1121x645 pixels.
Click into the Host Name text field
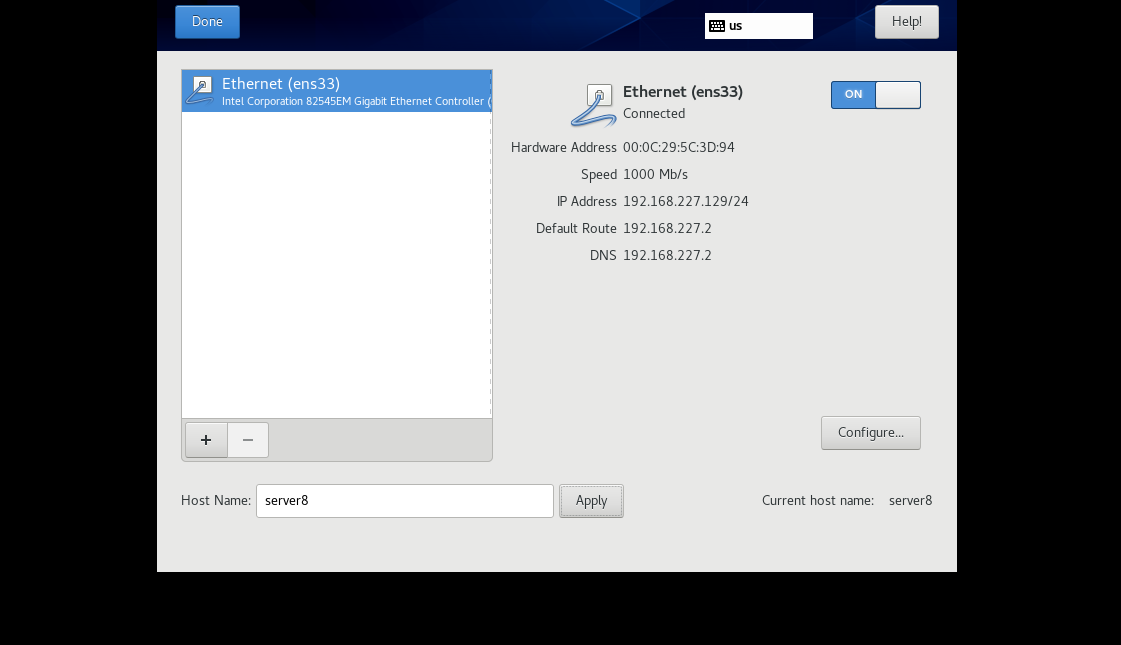[404, 501]
